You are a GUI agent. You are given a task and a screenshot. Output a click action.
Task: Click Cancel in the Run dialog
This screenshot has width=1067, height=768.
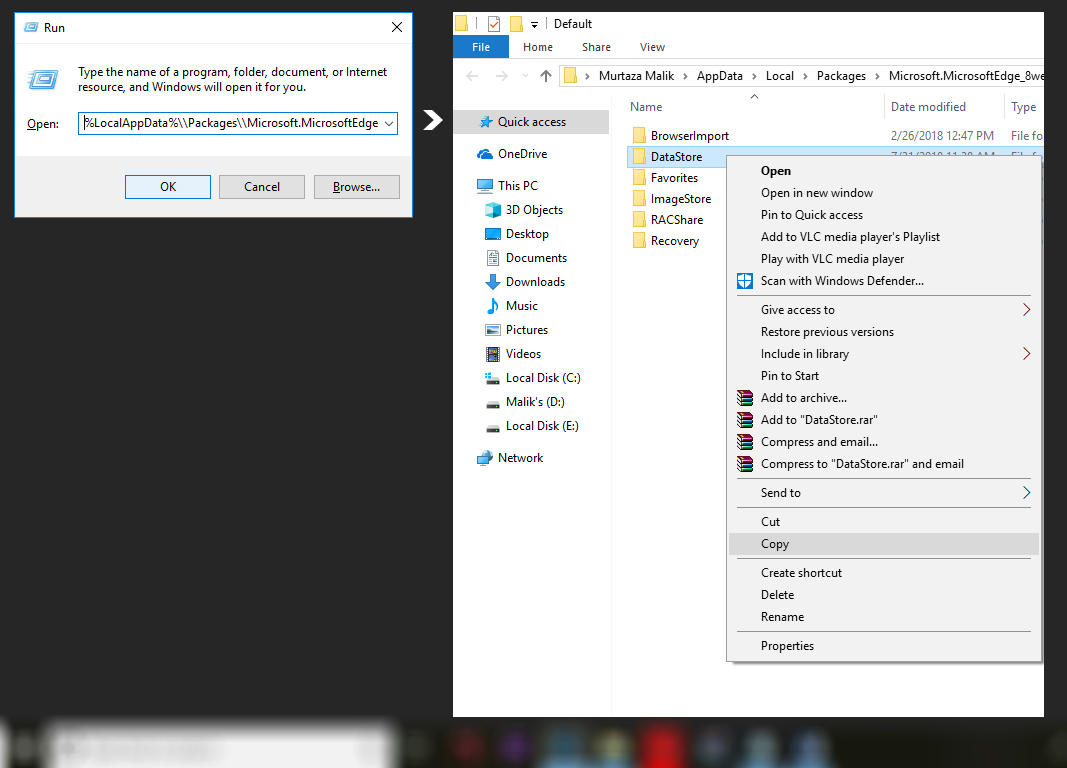[x=262, y=187]
